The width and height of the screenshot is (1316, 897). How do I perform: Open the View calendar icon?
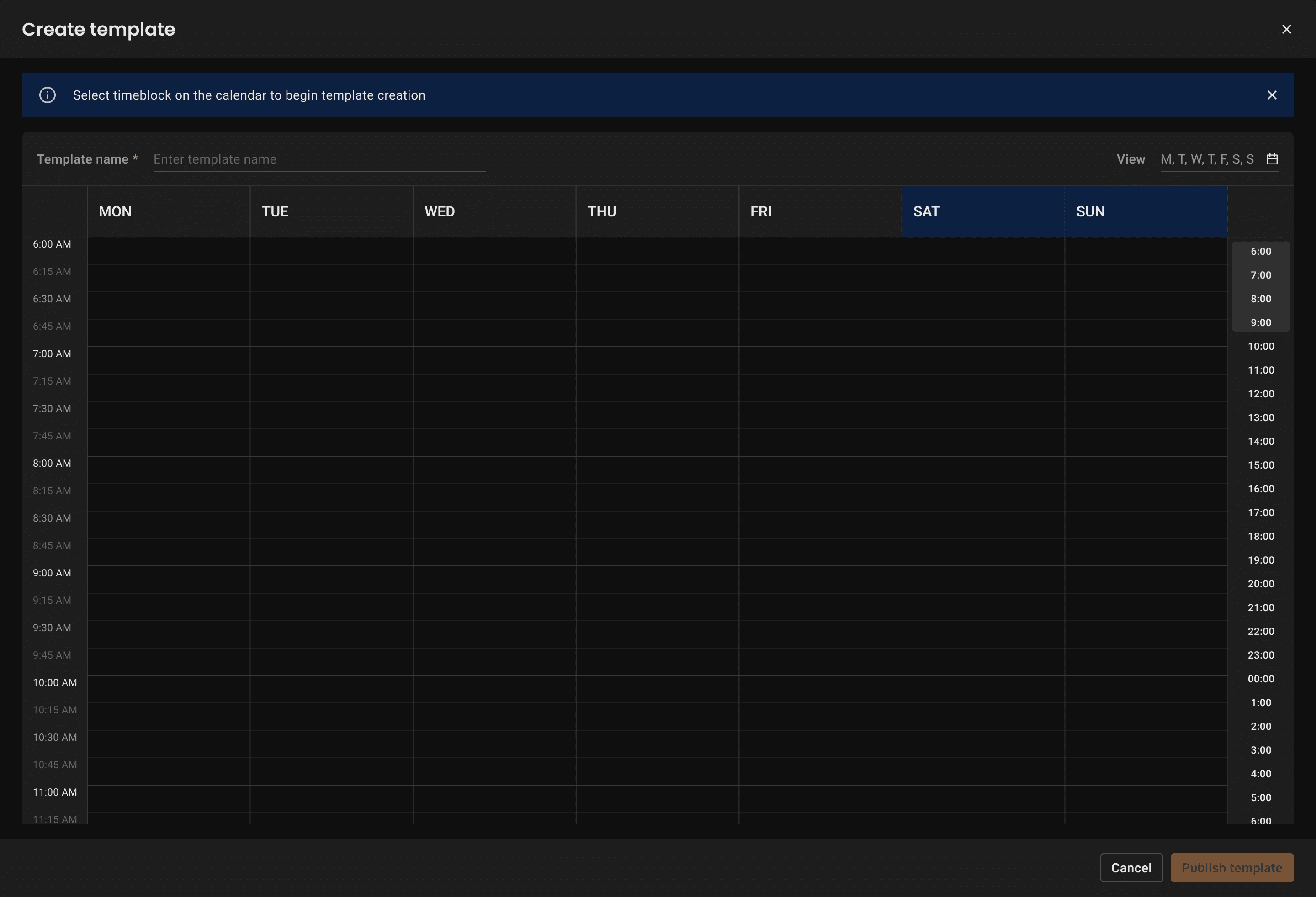coord(1272,159)
